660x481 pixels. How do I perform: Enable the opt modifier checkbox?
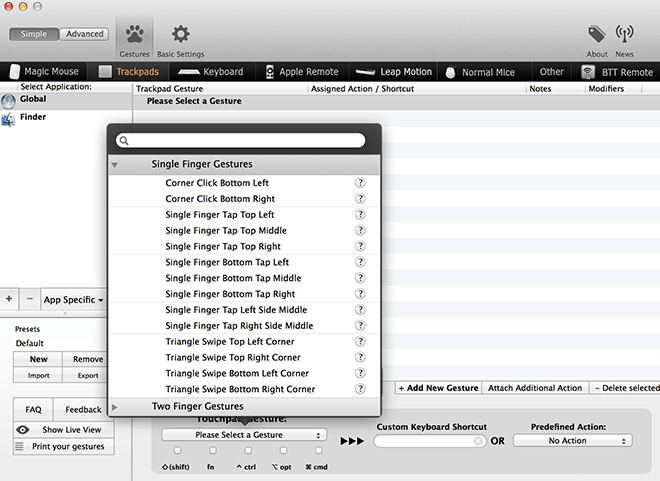pos(284,451)
